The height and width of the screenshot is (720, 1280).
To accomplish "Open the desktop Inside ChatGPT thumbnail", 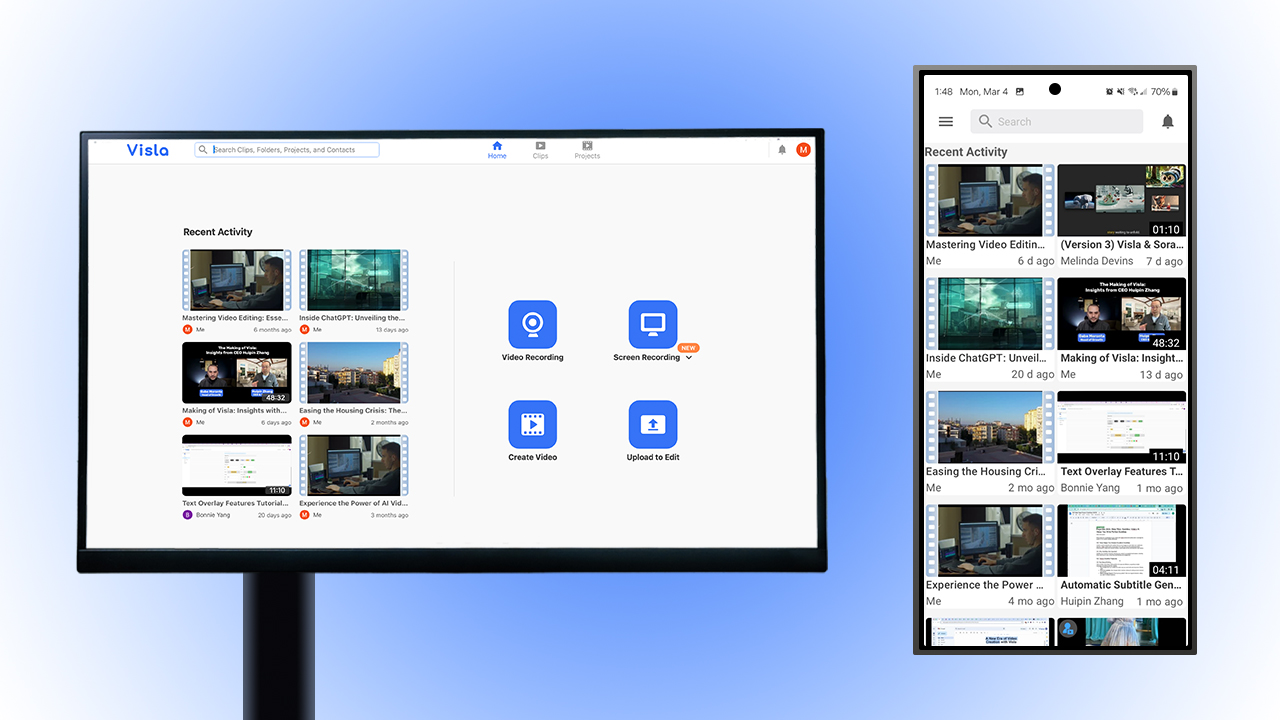I will (x=354, y=280).
